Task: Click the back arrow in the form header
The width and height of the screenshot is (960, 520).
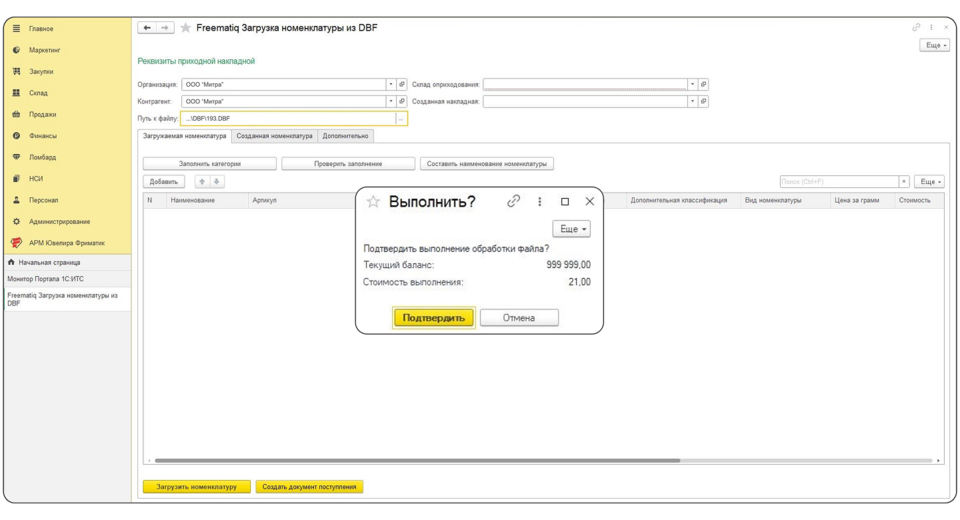Action: 147,28
